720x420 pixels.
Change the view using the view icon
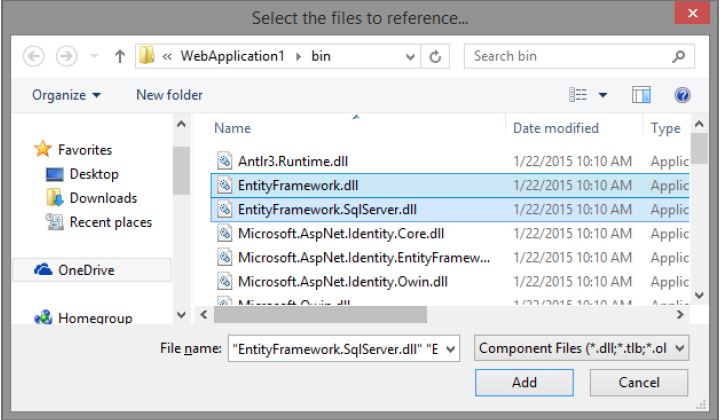click(x=578, y=95)
